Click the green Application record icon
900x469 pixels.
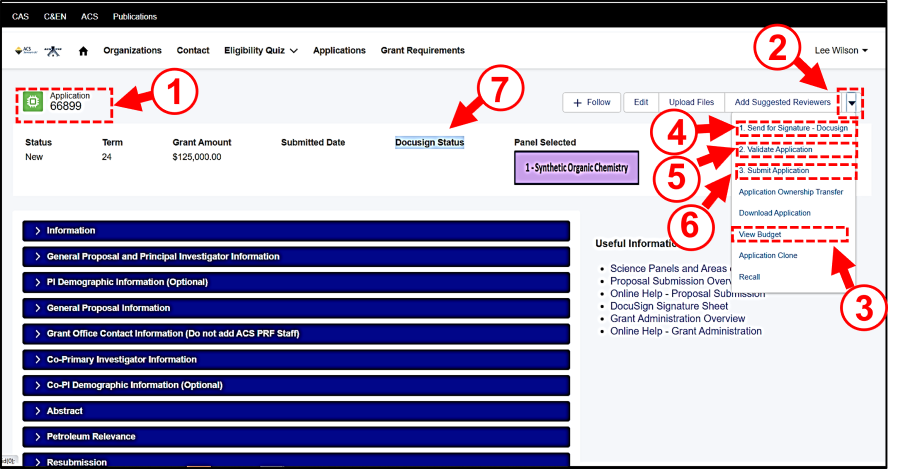point(33,102)
